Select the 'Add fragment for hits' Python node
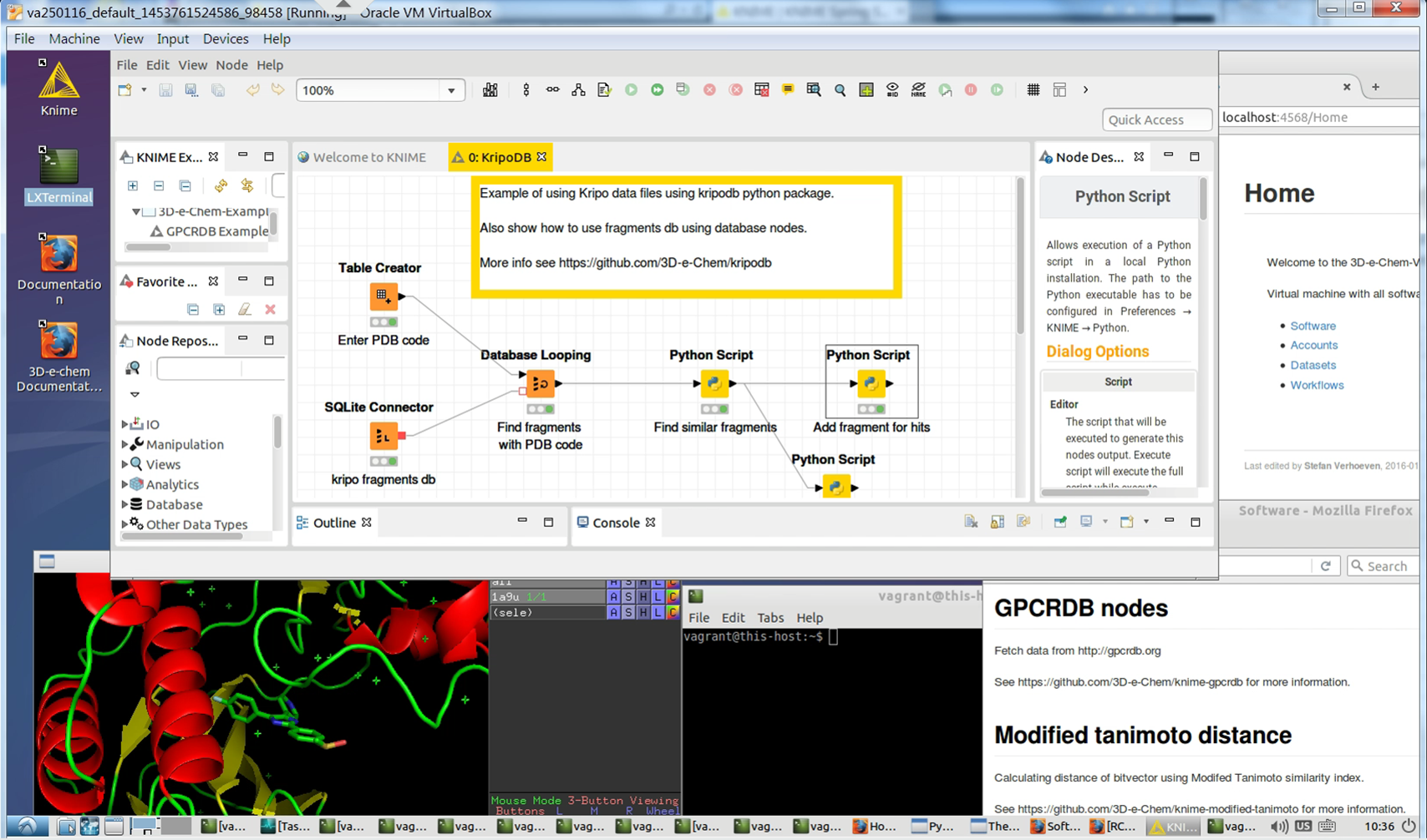The image size is (1427, 840). coord(871,383)
